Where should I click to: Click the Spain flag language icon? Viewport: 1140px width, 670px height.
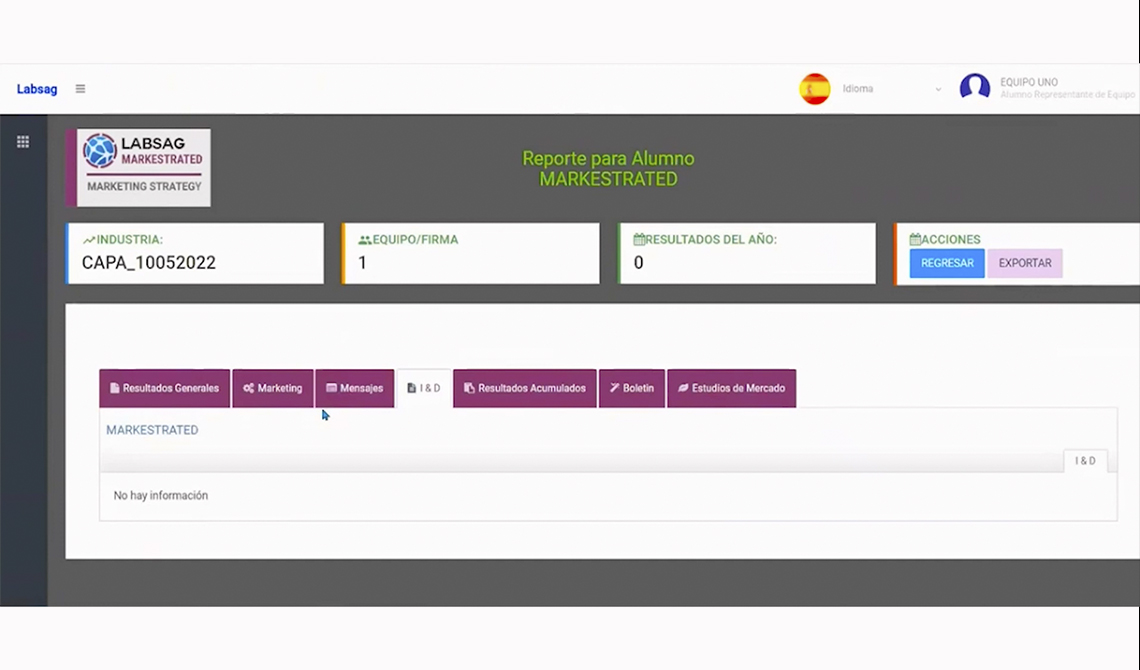pos(814,89)
